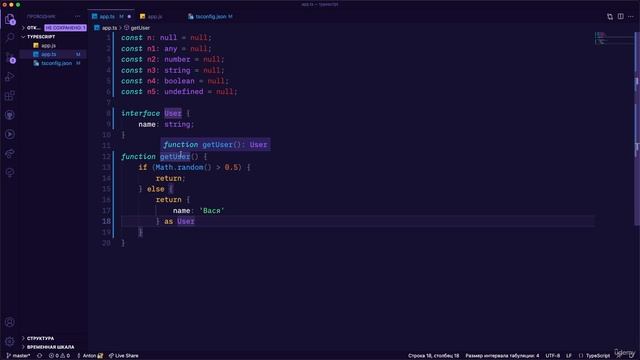This screenshot has height=360, width=640.
Task: Open the Live Share view in activity bar
Action: [x=10, y=153]
